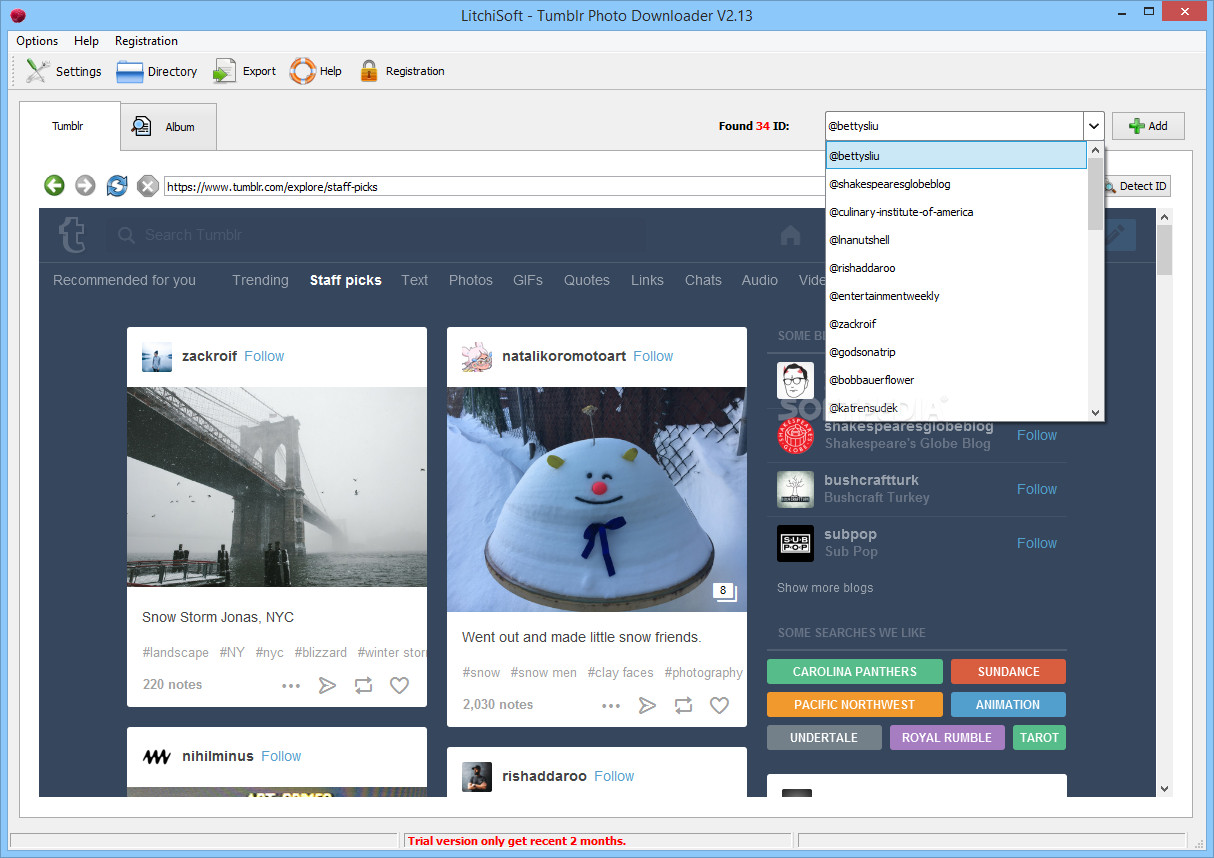Open the Registration menu in menu bar
Image resolution: width=1214 pixels, height=858 pixels.
pos(146,41)
